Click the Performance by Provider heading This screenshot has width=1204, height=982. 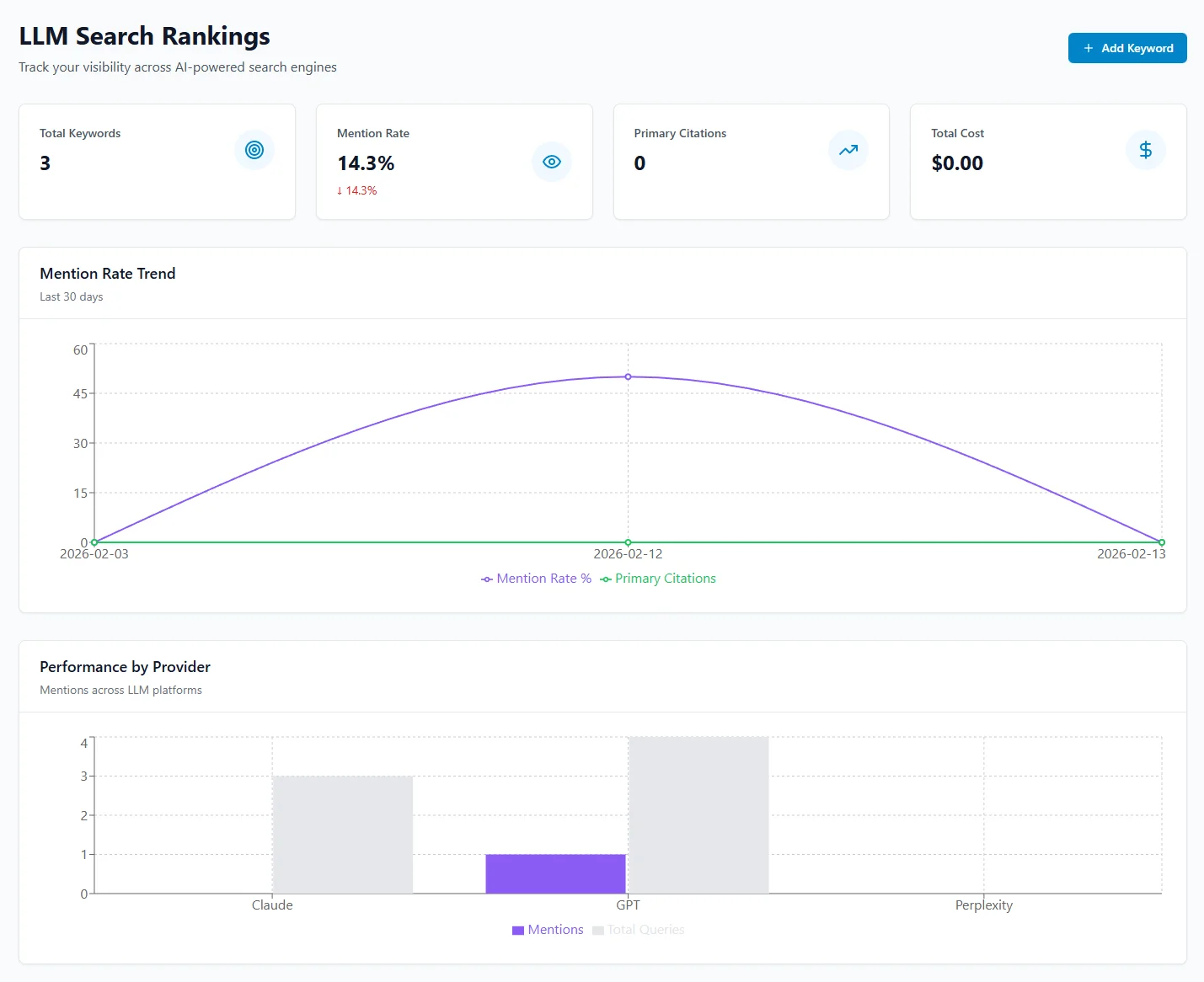coord(125,667)
